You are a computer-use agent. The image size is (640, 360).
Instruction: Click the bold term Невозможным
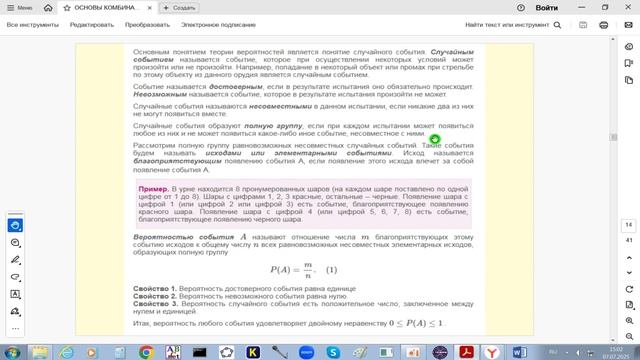click(160, 94)
